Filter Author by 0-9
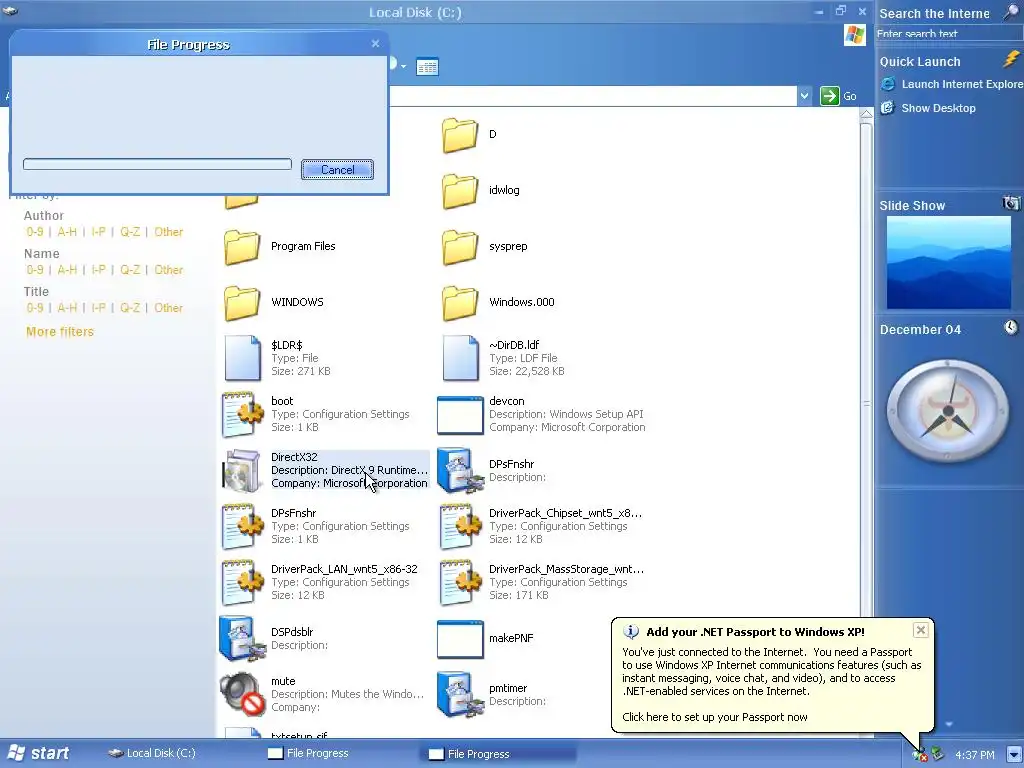Screen dimensions: 1024x768 pos(35,232)
